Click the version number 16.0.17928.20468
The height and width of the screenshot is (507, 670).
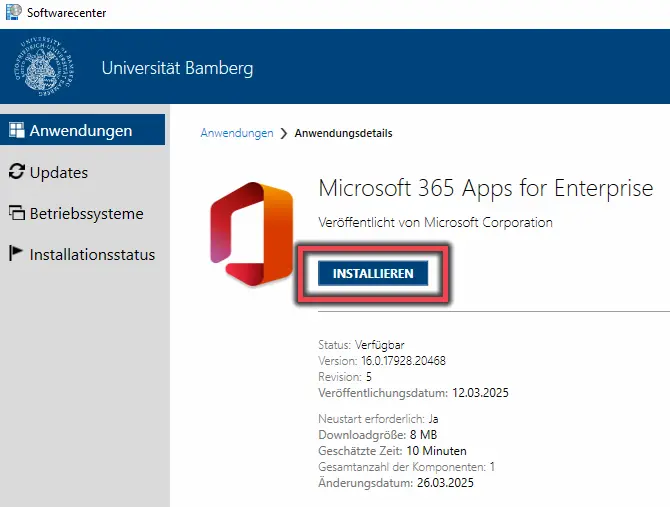pyautogui.click(x=403, y=361)
